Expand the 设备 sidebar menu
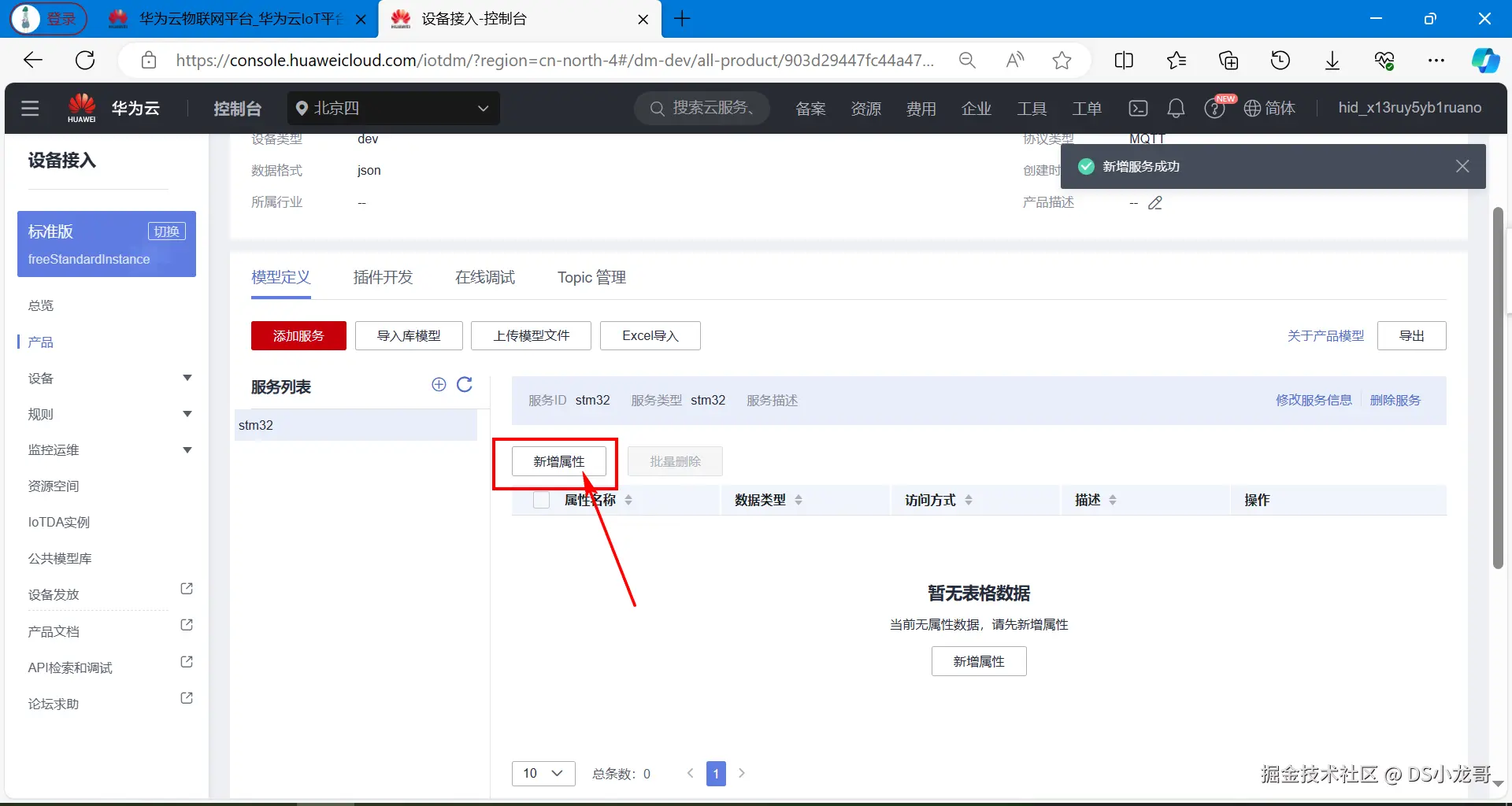1512x806 pixels. 187,378
